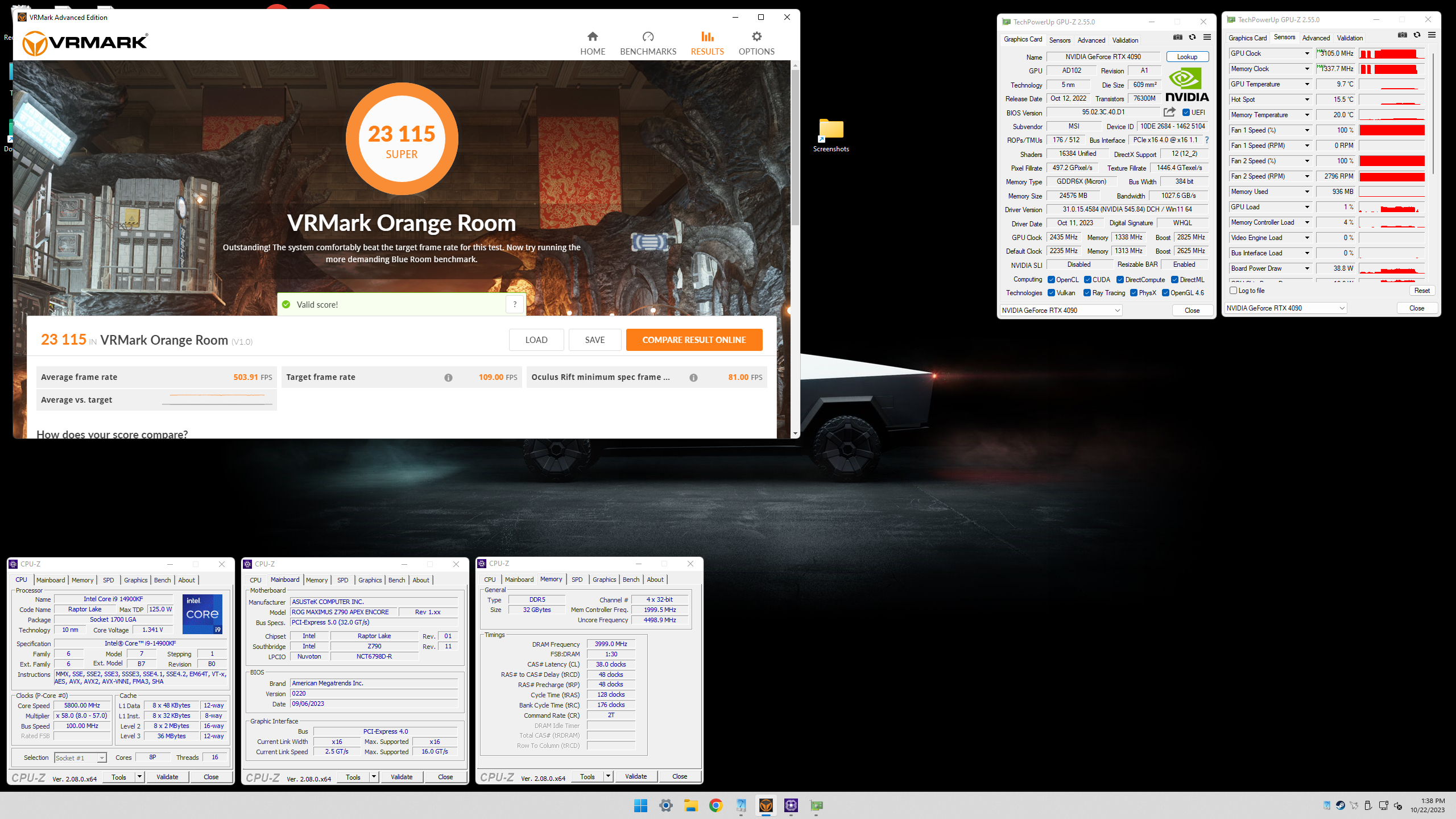Open Tools dropdown arrow in CPU-Z Memory window

(x=608, y=776)
